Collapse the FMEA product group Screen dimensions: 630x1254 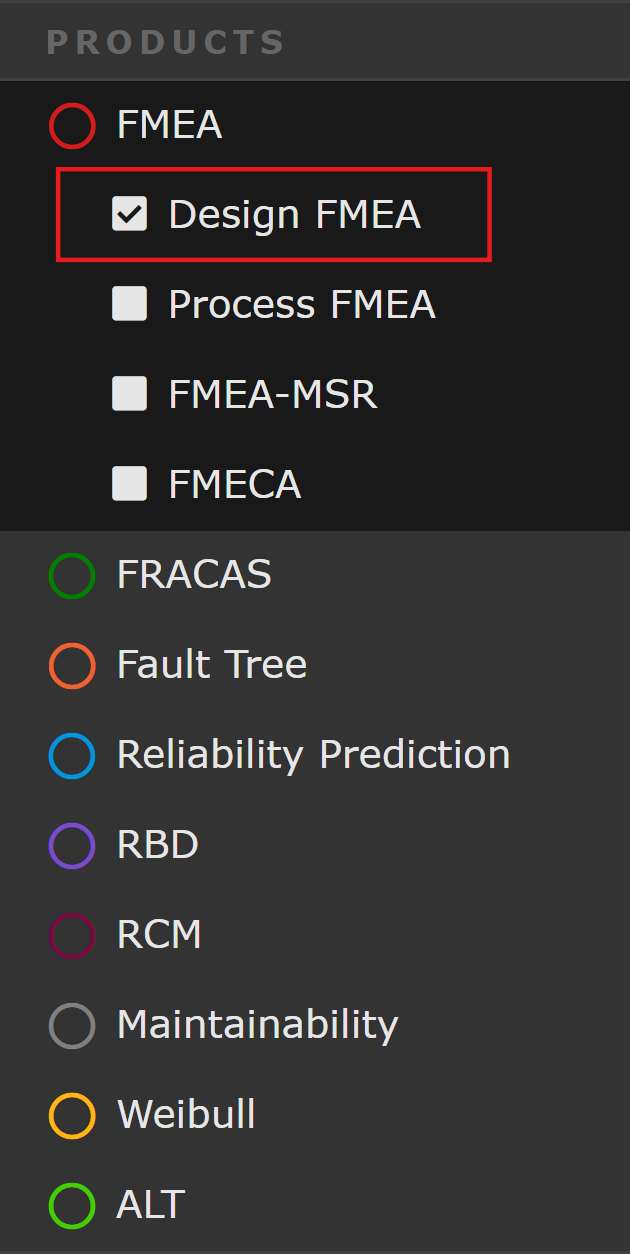click(169, 126)
